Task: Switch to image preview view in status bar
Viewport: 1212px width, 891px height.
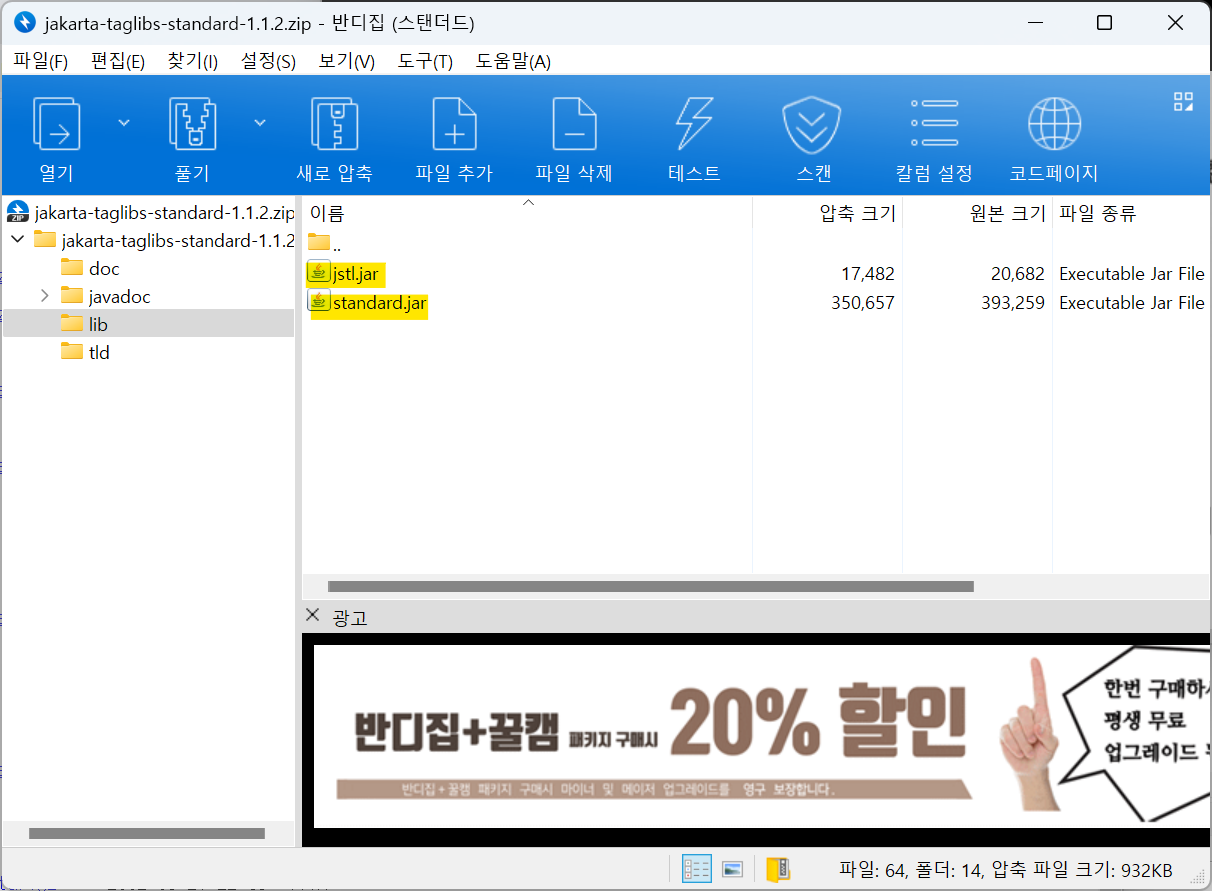Action: [x=732, y=869]
